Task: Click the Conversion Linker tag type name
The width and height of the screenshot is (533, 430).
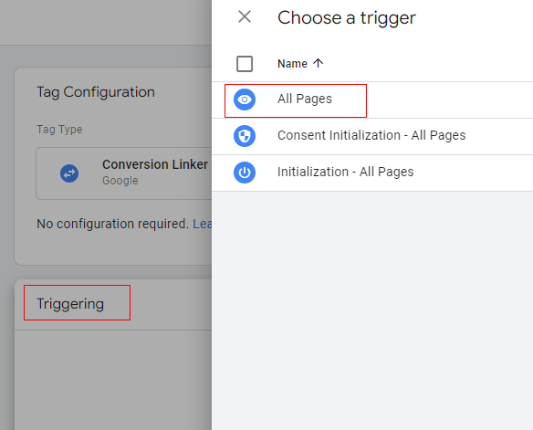Action: 155,165
